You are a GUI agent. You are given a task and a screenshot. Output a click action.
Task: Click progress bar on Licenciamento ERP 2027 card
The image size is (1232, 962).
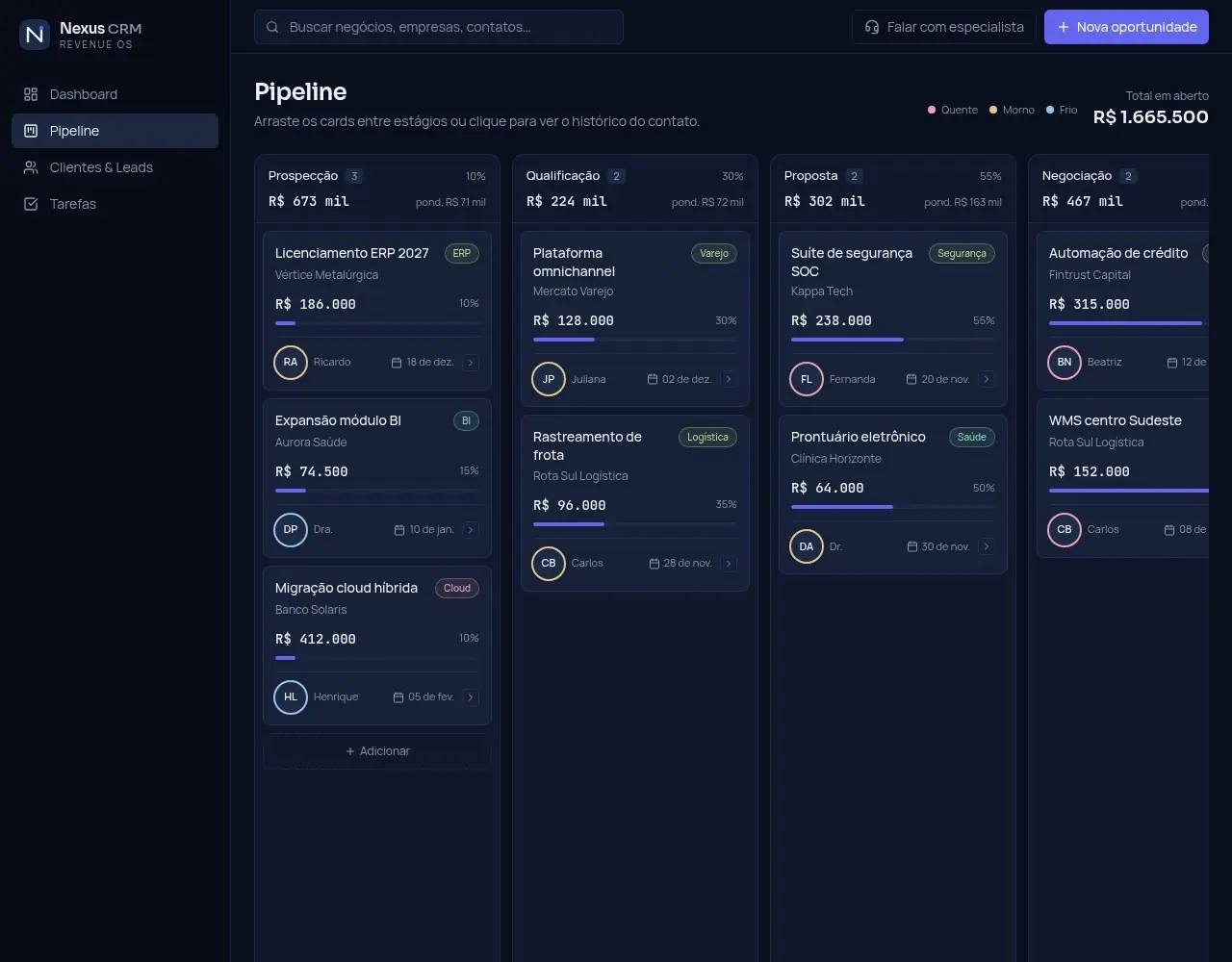pos(377,323)
